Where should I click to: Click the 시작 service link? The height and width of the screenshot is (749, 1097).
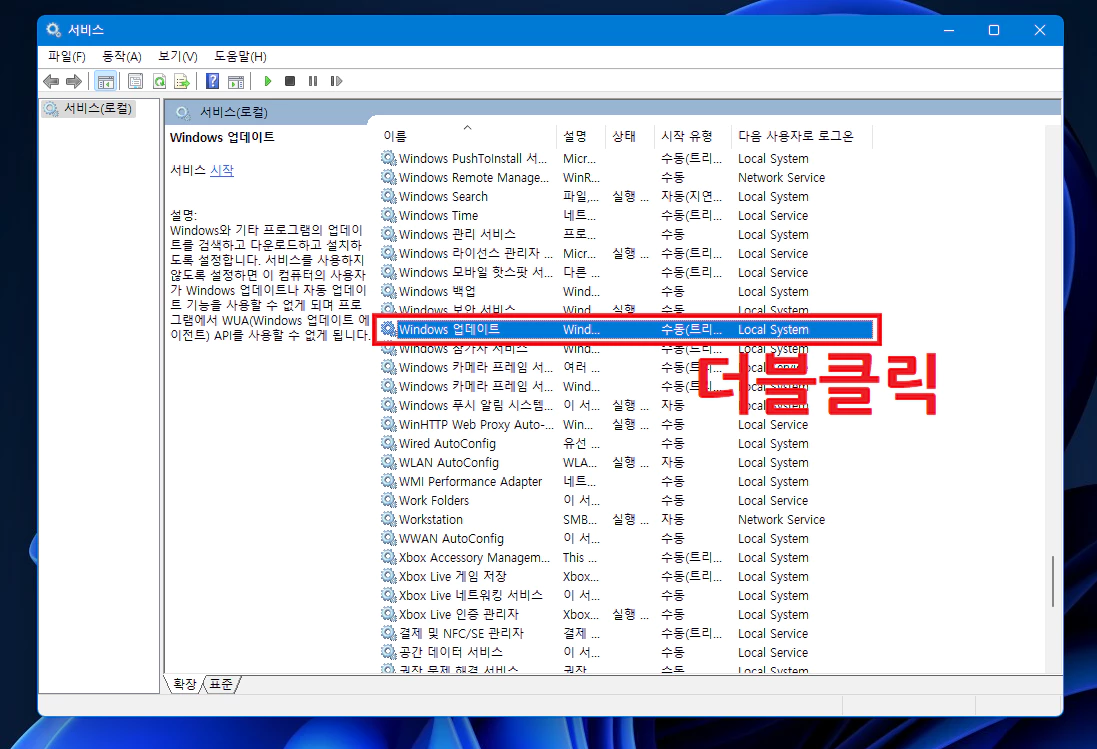[222, 170]
